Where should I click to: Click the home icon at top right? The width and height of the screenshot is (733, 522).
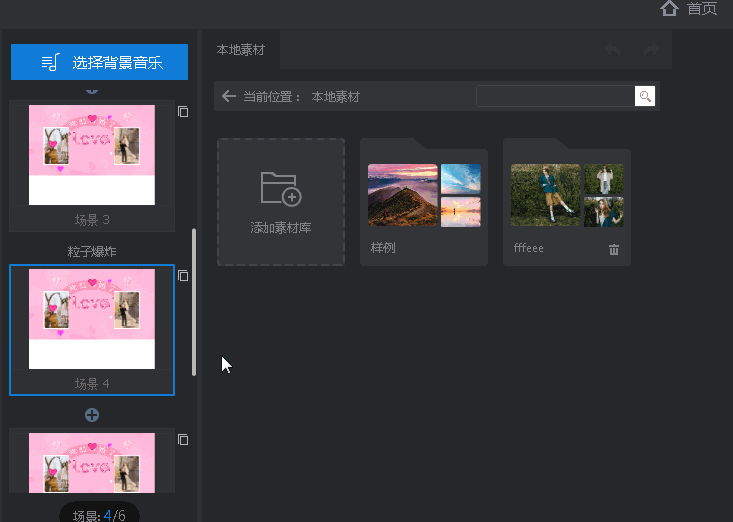click(669, 8)
